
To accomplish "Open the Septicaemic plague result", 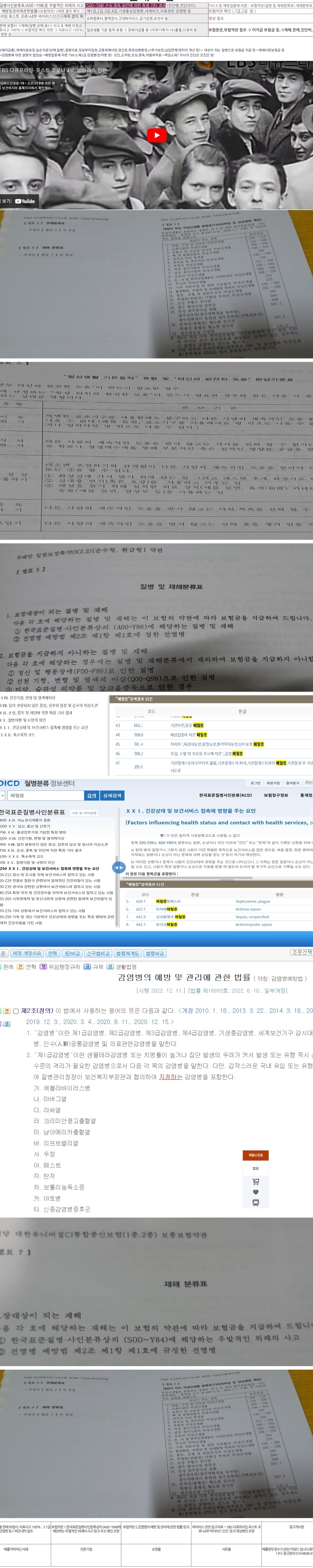I will [x=253, y=901].
